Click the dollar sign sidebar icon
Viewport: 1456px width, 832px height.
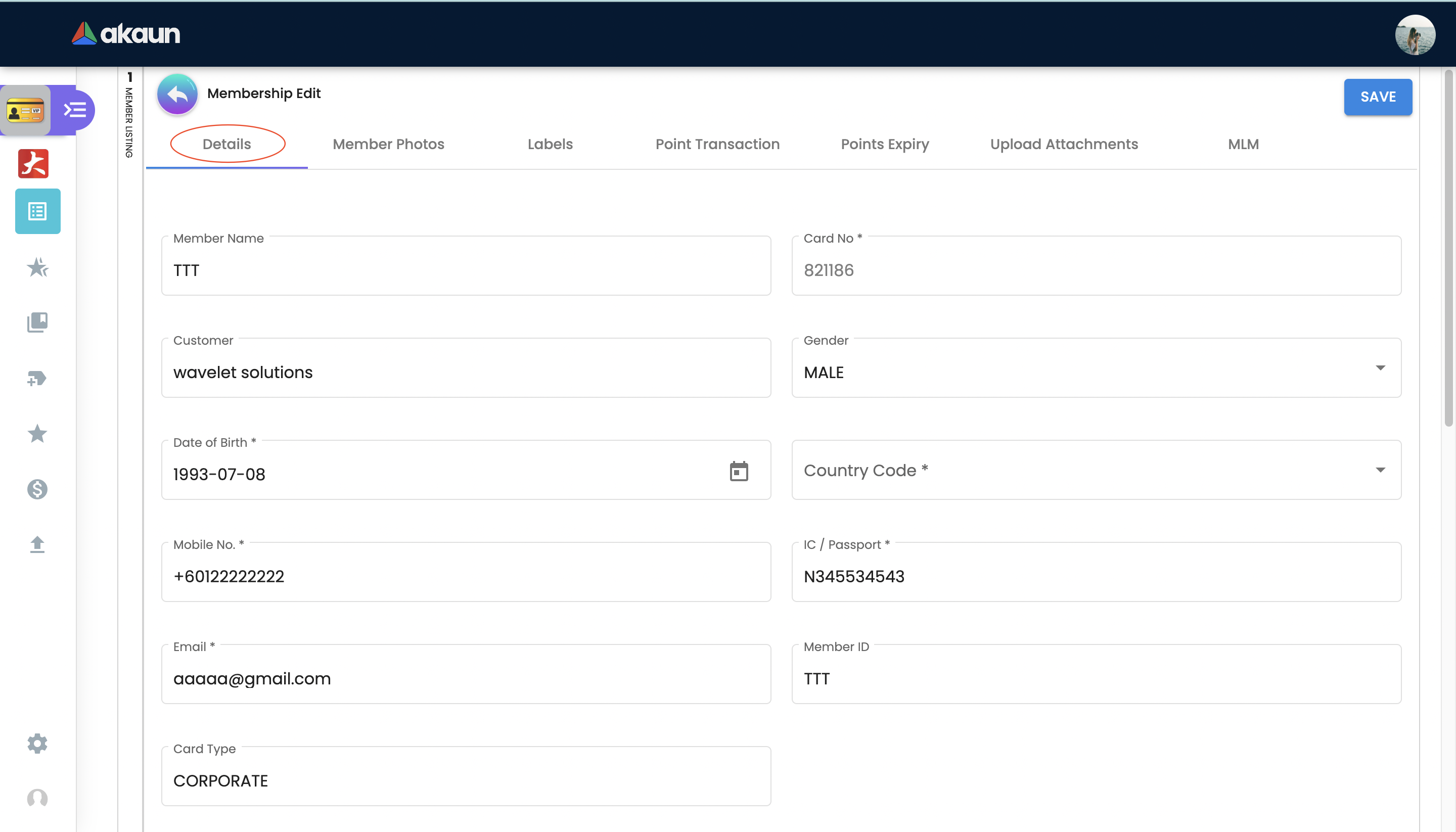(x=38, y=489)
